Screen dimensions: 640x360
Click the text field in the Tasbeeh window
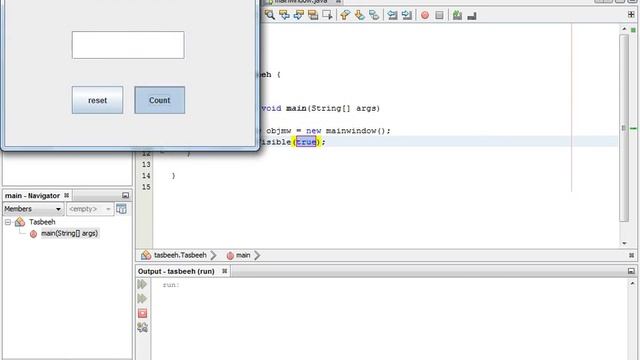click(128, 45)
